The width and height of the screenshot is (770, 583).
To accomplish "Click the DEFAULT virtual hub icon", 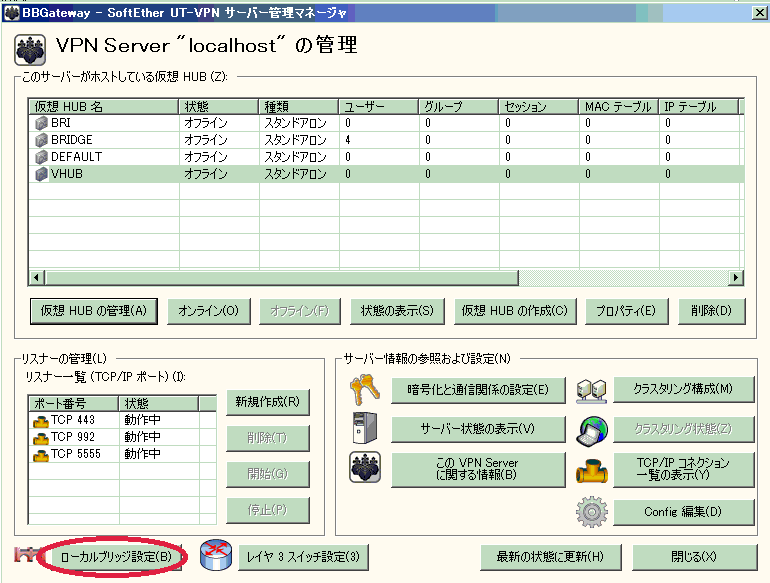I will (x=41, y=157).
